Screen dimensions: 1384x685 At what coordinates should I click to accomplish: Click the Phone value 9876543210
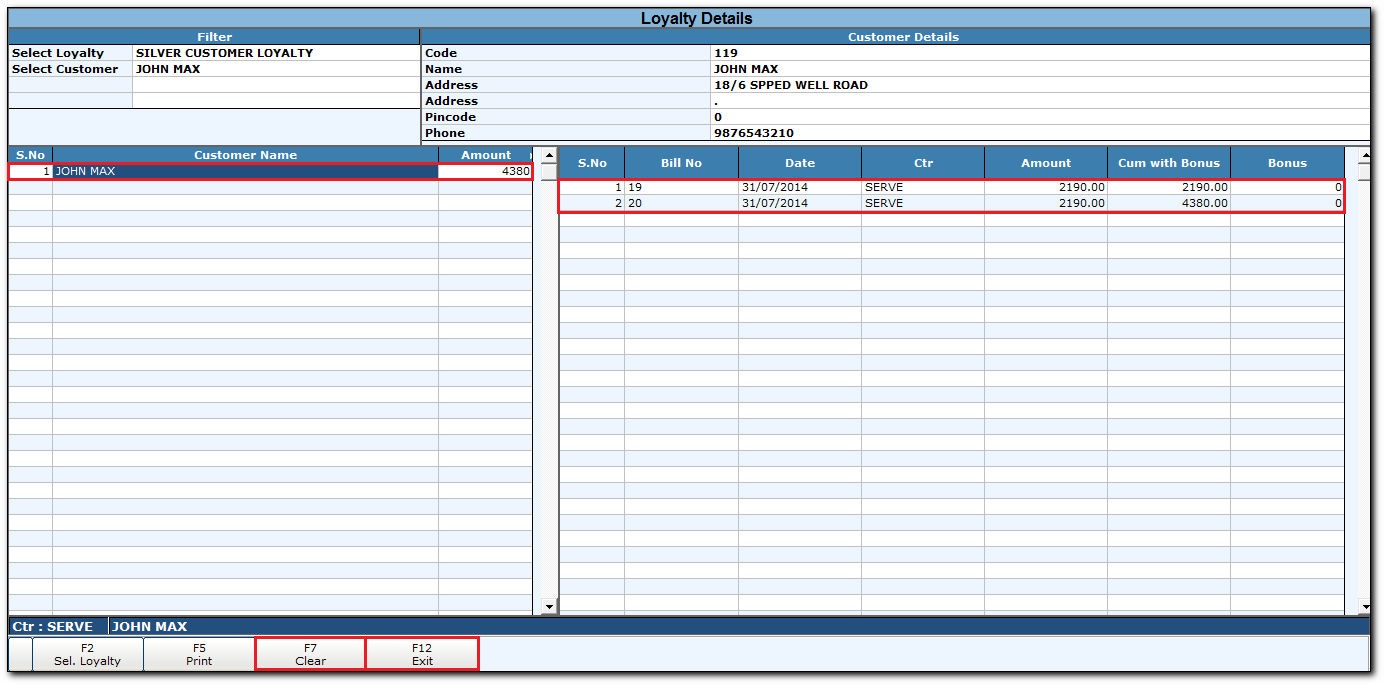tap(754, 133)
